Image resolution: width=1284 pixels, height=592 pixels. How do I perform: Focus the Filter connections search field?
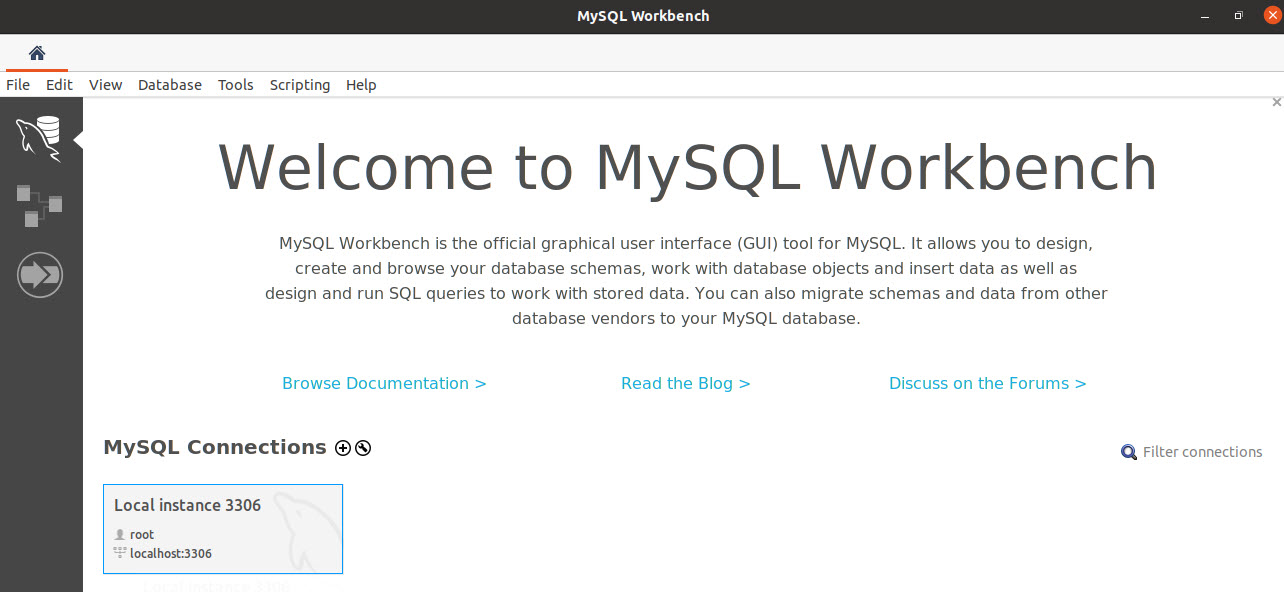click(x=1202, y=452)
